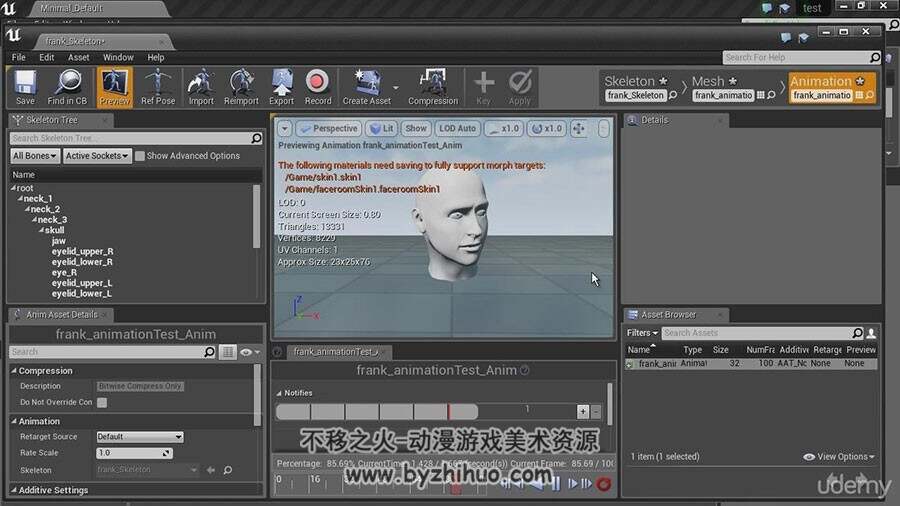Collapse the Animation section
Screen dimensions: 900x506
tap(14, 421)
